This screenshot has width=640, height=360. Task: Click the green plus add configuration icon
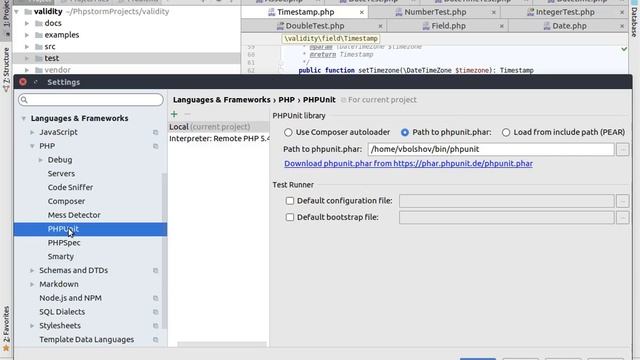coord(174,114)
